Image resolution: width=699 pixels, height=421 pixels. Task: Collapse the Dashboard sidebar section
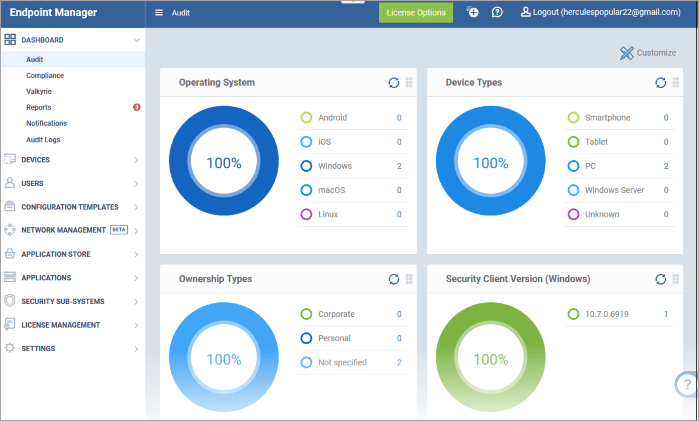pyautogui.click(x=136, y=41)
